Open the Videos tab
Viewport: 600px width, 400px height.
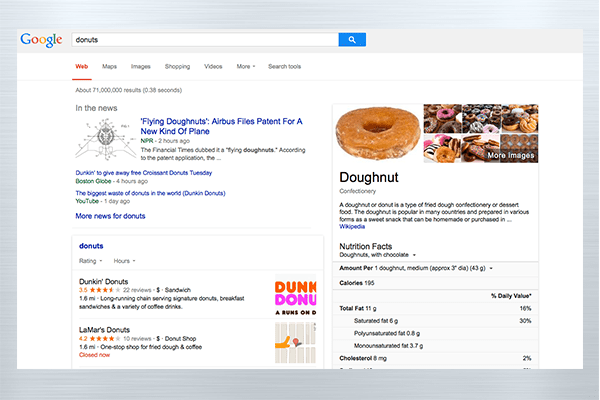(x=213, y=67)
